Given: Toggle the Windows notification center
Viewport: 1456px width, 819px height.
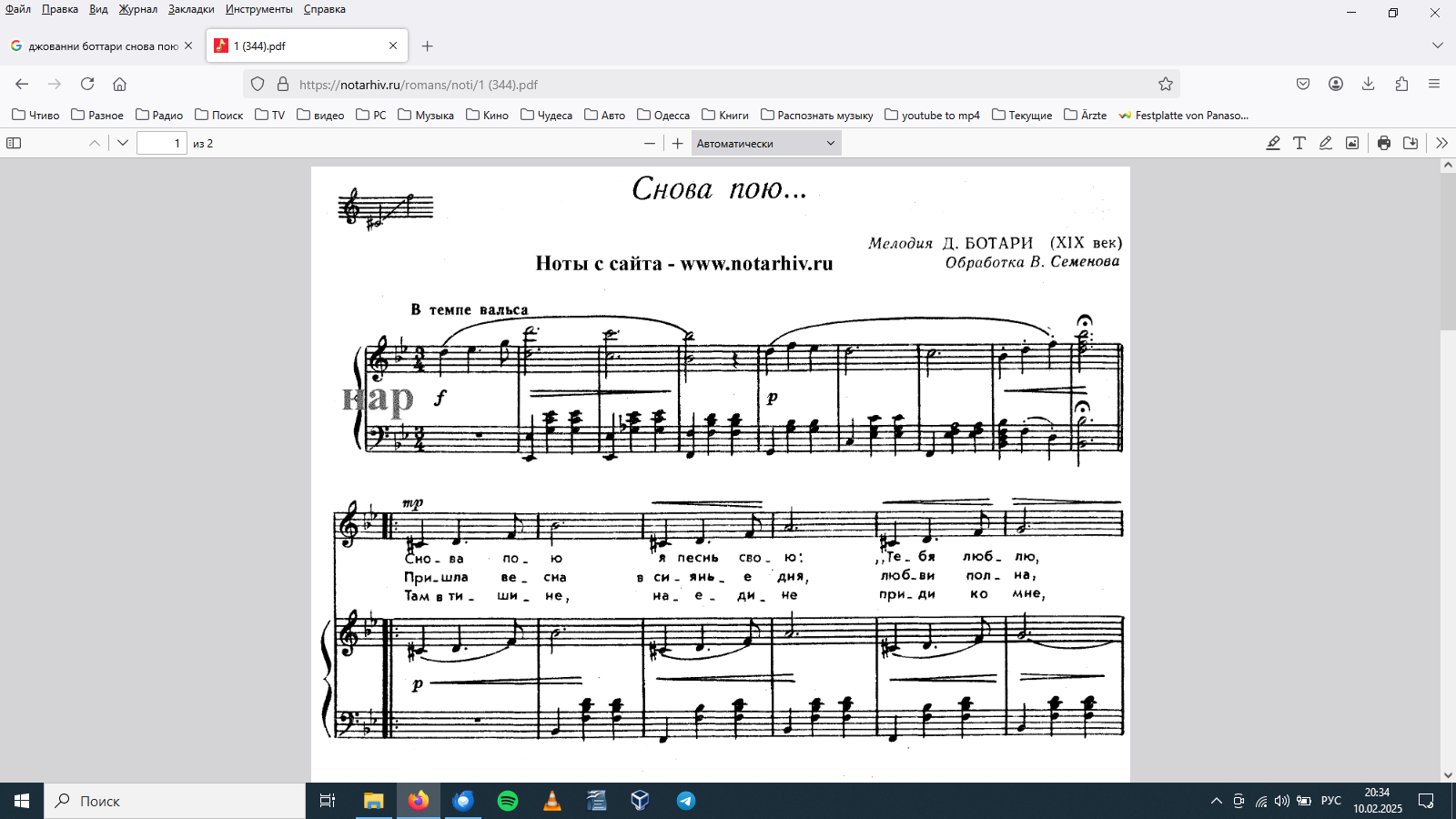Looking at the screenshot, I should pyautogui.click(x=1426, y=801).
